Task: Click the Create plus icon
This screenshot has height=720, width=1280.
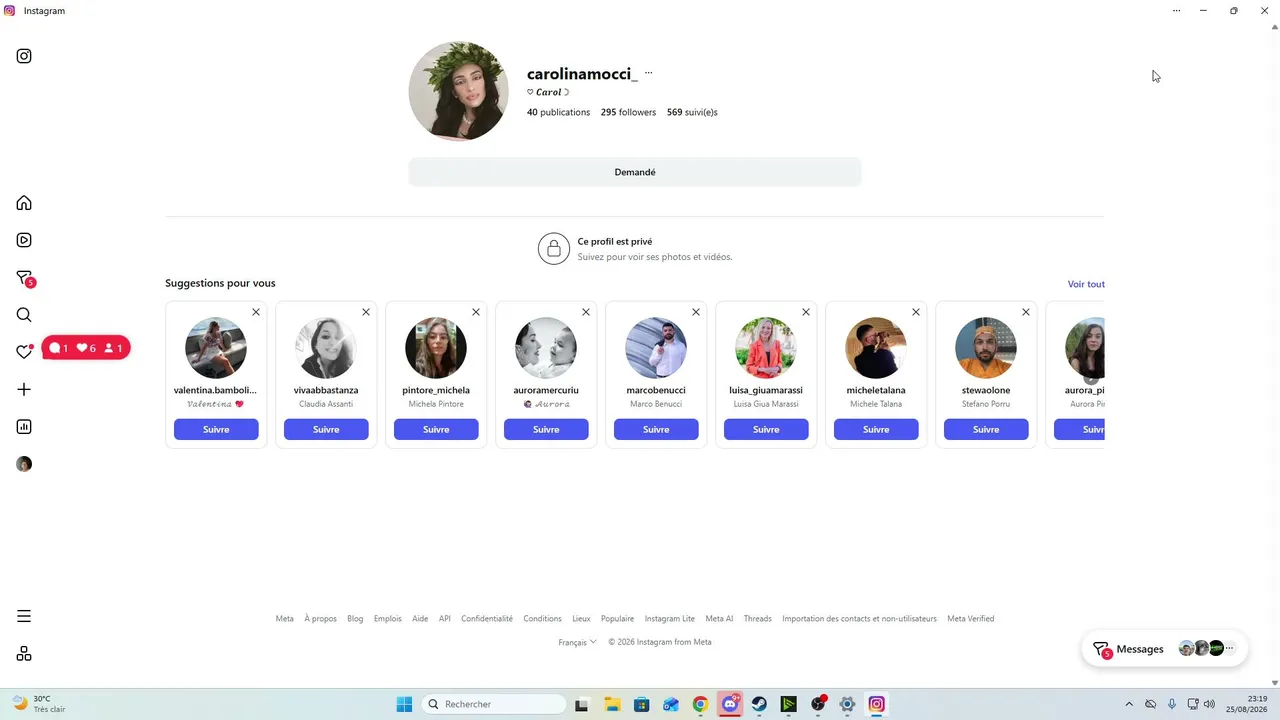Action: [24, 389]
